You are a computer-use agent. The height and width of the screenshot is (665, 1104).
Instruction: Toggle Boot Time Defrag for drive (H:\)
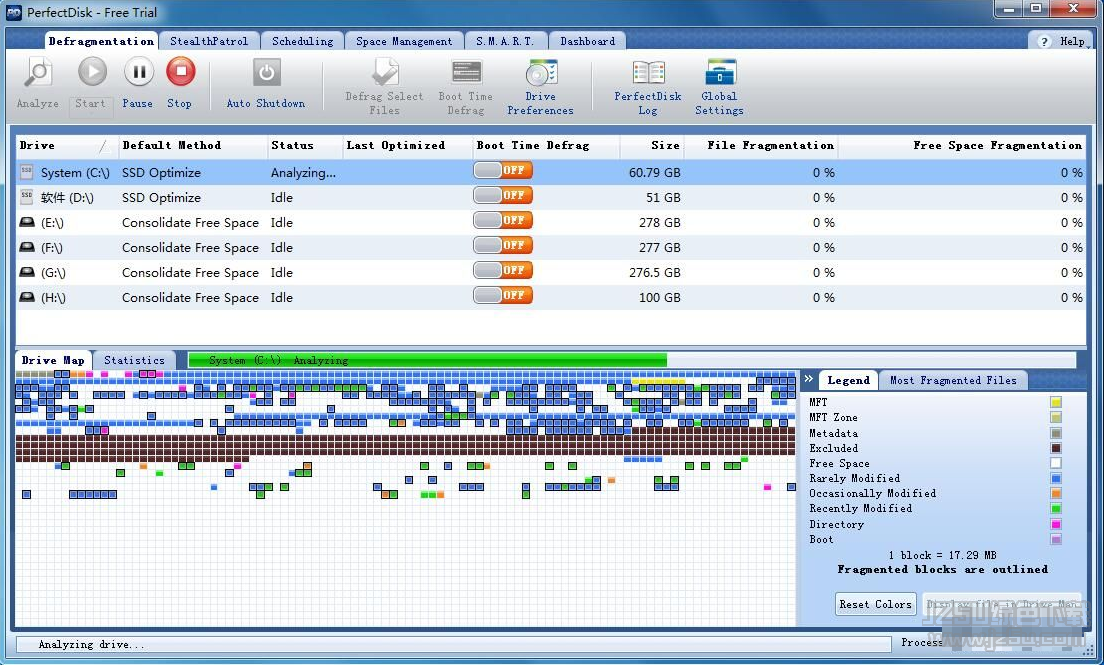point(503,294)
